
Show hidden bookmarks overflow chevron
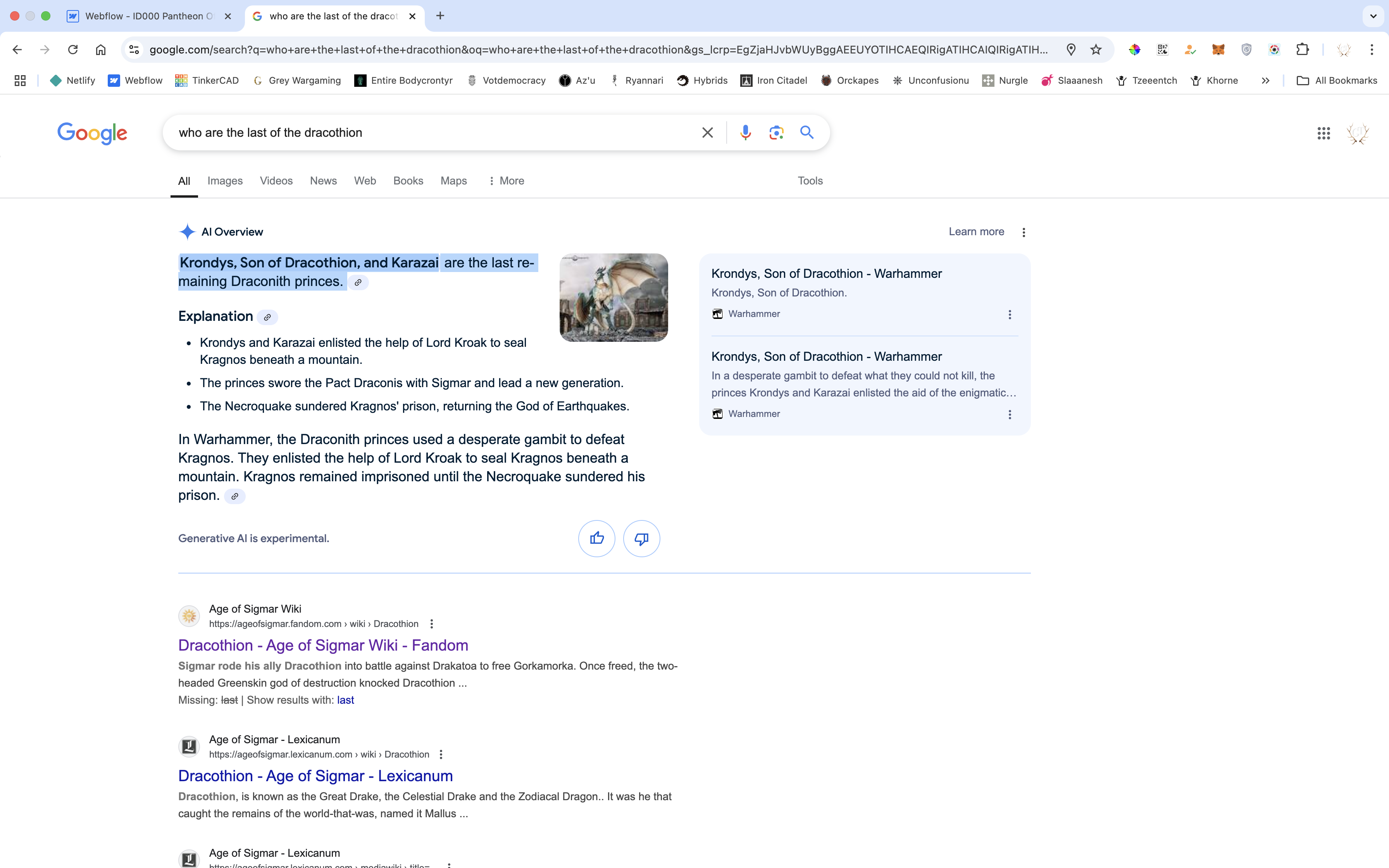(1265, 81)
